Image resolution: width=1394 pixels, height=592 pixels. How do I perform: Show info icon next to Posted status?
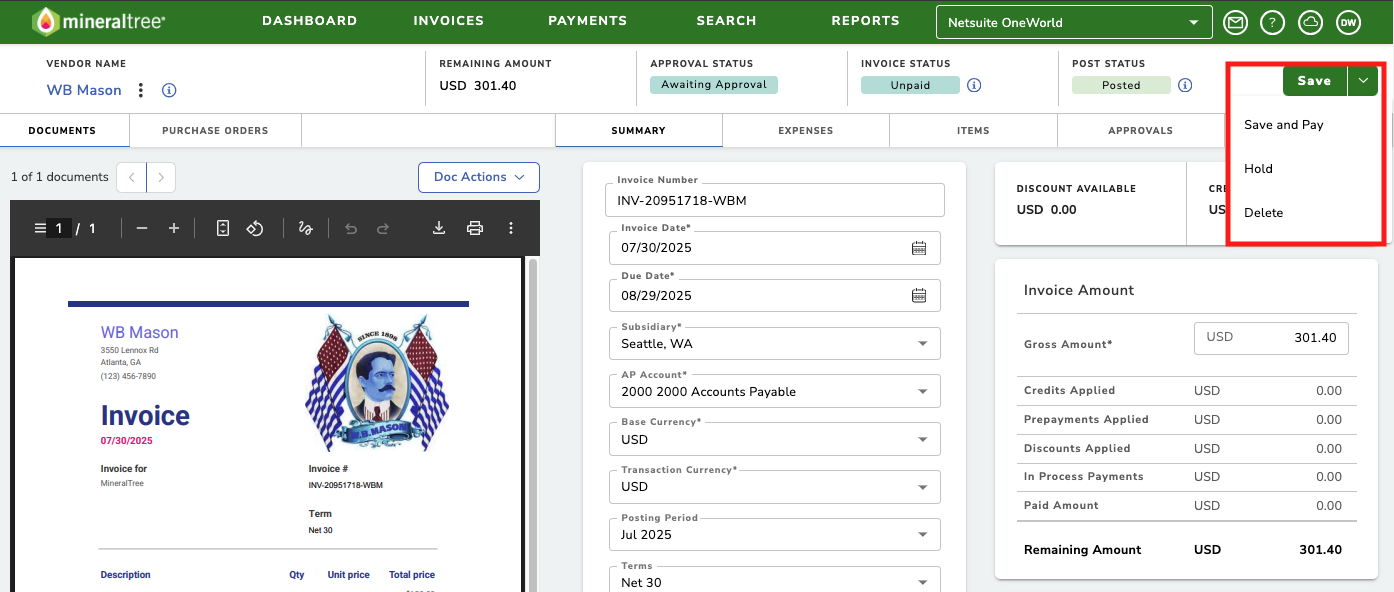[x=1185, y=85]
